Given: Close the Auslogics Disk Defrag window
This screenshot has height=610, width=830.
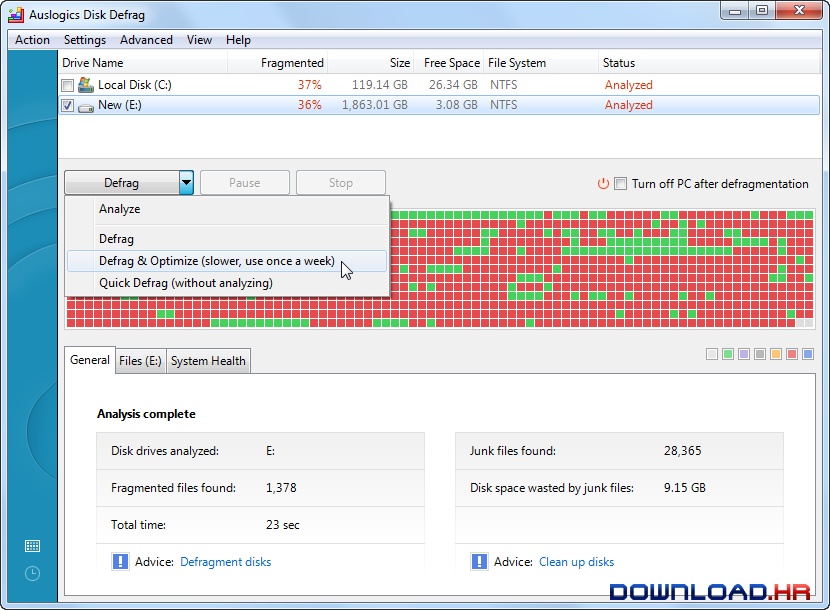Looking at the screenshot, I should (799, 11).
